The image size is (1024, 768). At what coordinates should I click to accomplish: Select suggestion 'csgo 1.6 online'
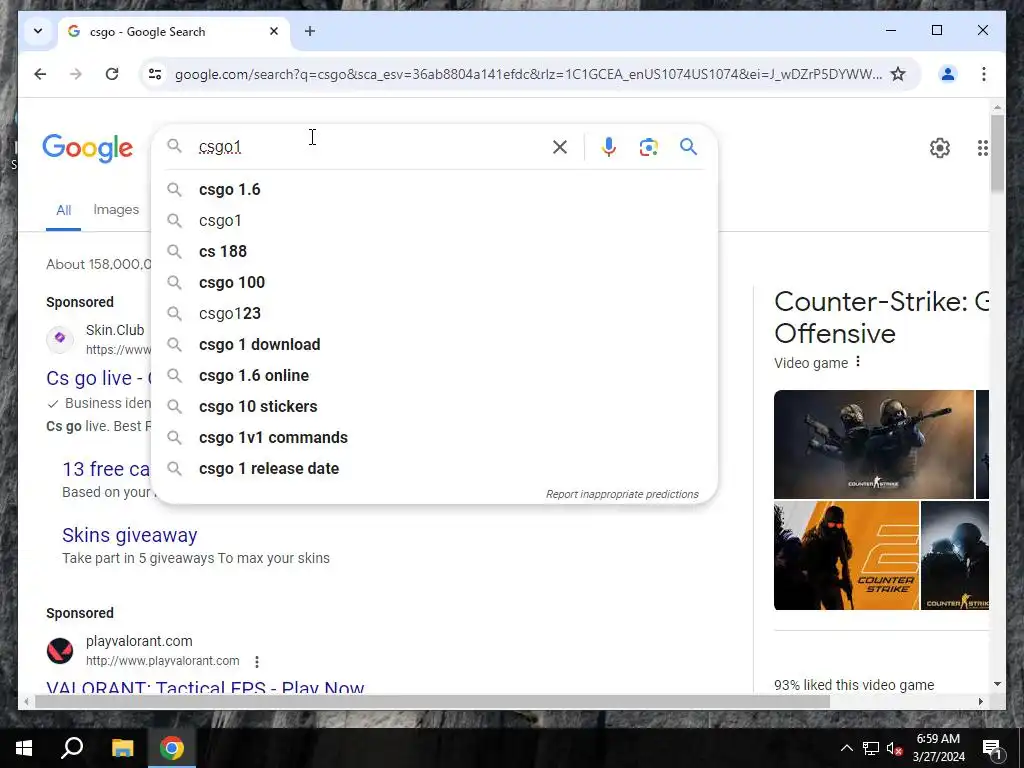coord(434,376)
